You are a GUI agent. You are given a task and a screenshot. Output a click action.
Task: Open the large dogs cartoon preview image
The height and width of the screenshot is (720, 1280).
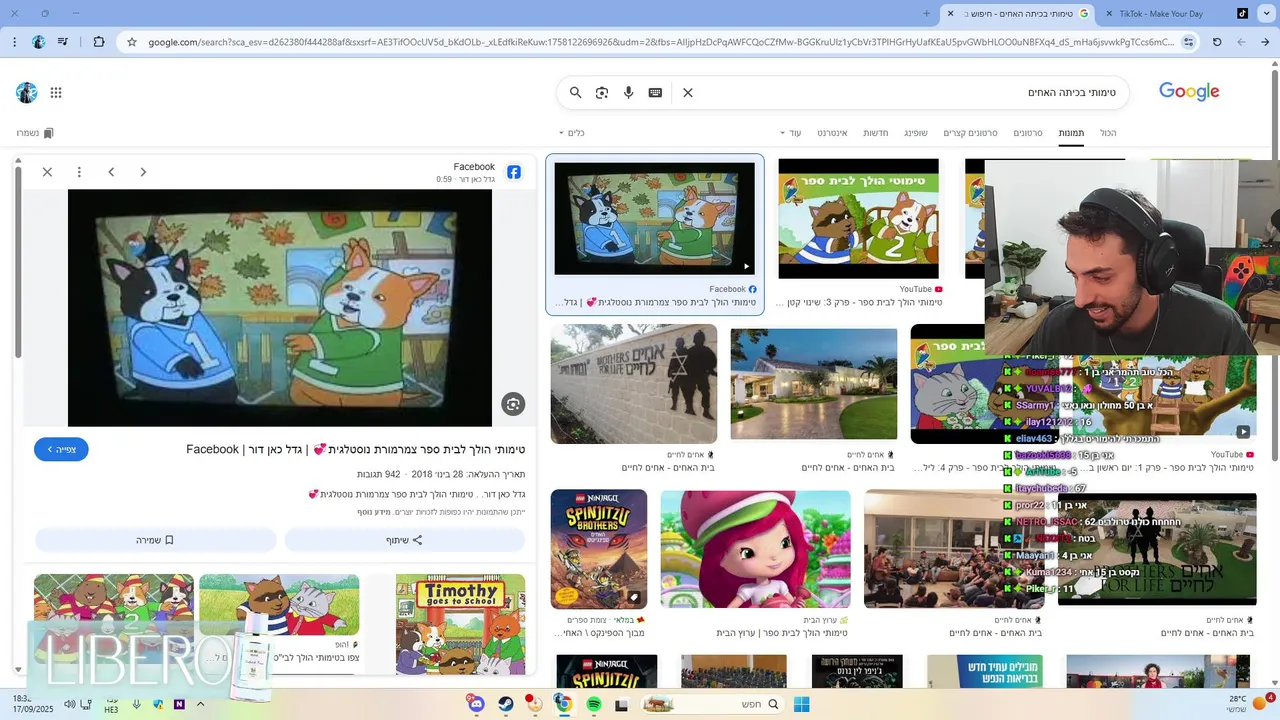[x=280, y=308]
